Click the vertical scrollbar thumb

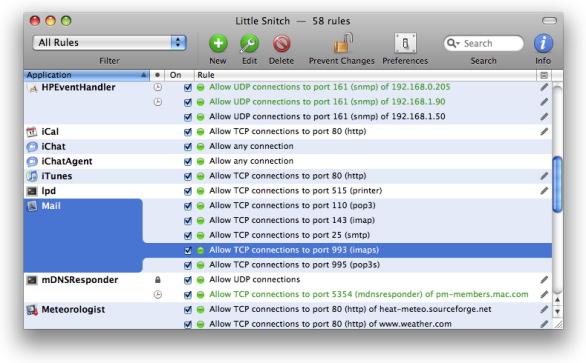[x=557, y=185]
